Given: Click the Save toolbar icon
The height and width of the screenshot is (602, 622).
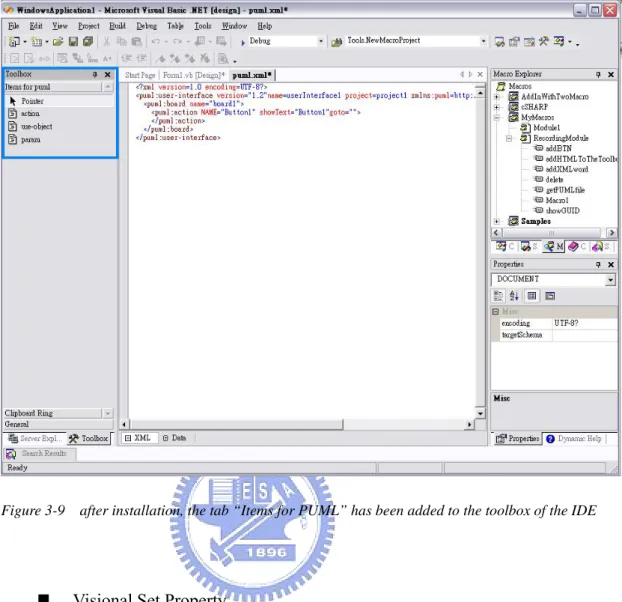Looking at the screenshot, I should pyautogui.click(x=73, y=41).
